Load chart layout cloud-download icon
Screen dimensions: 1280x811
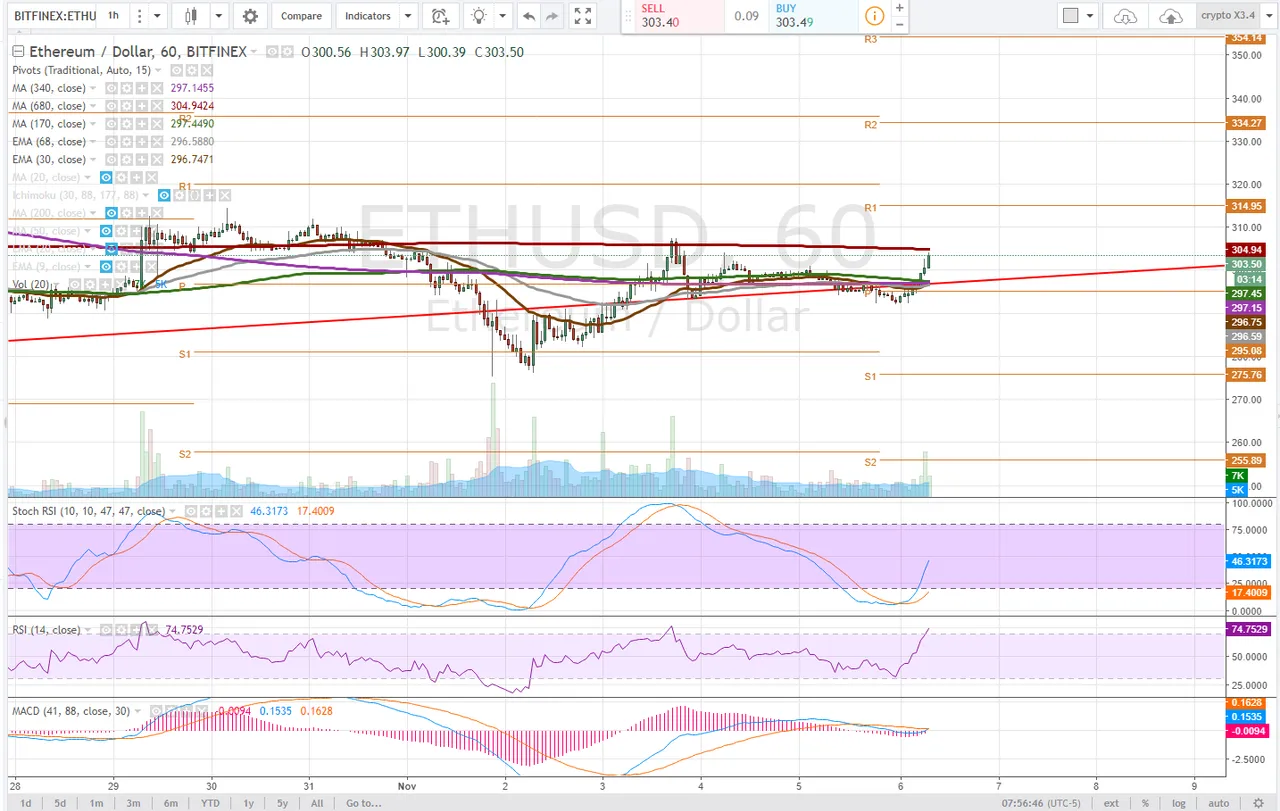1126,16
